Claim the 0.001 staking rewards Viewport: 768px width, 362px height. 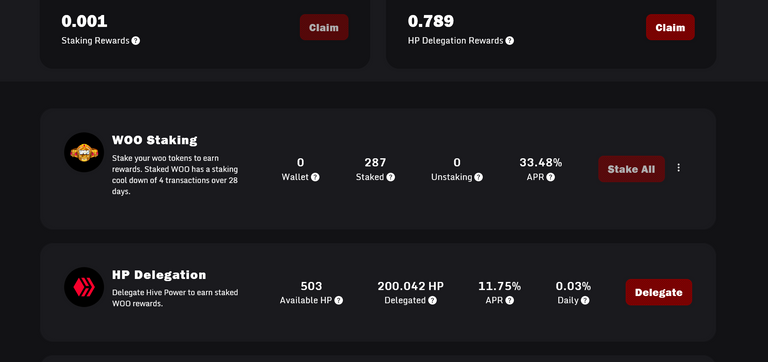[324, 27]
